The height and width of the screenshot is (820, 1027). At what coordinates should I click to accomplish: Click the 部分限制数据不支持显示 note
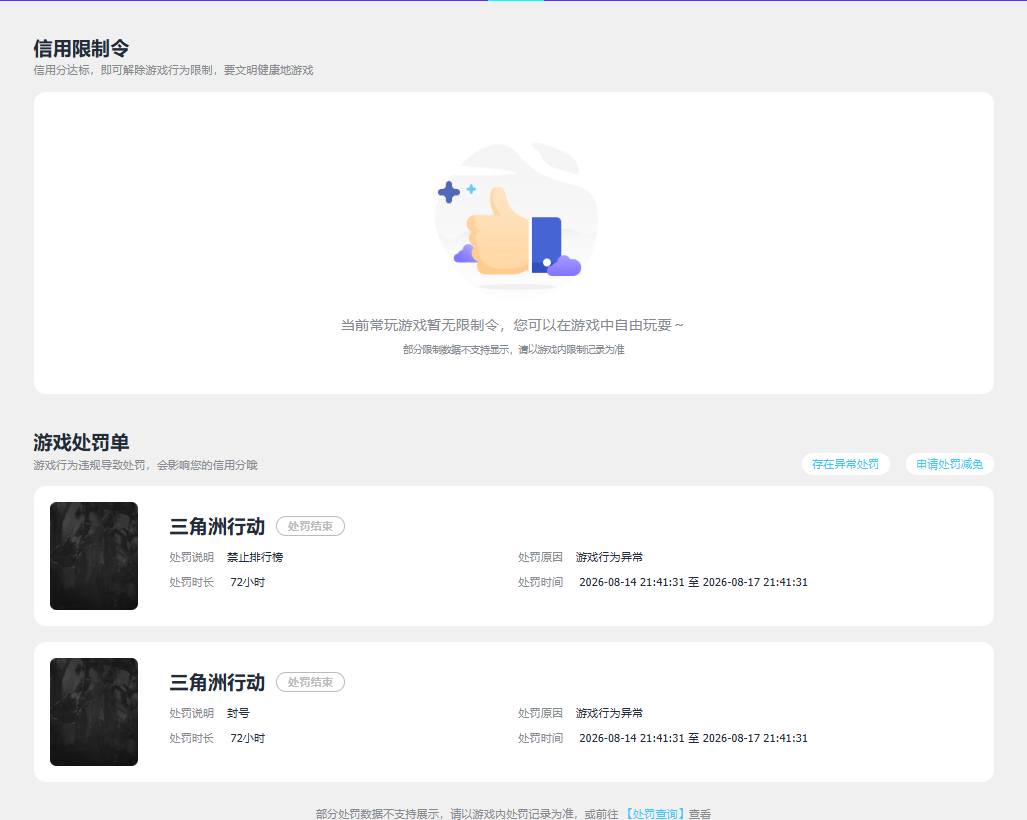[514, 350]
